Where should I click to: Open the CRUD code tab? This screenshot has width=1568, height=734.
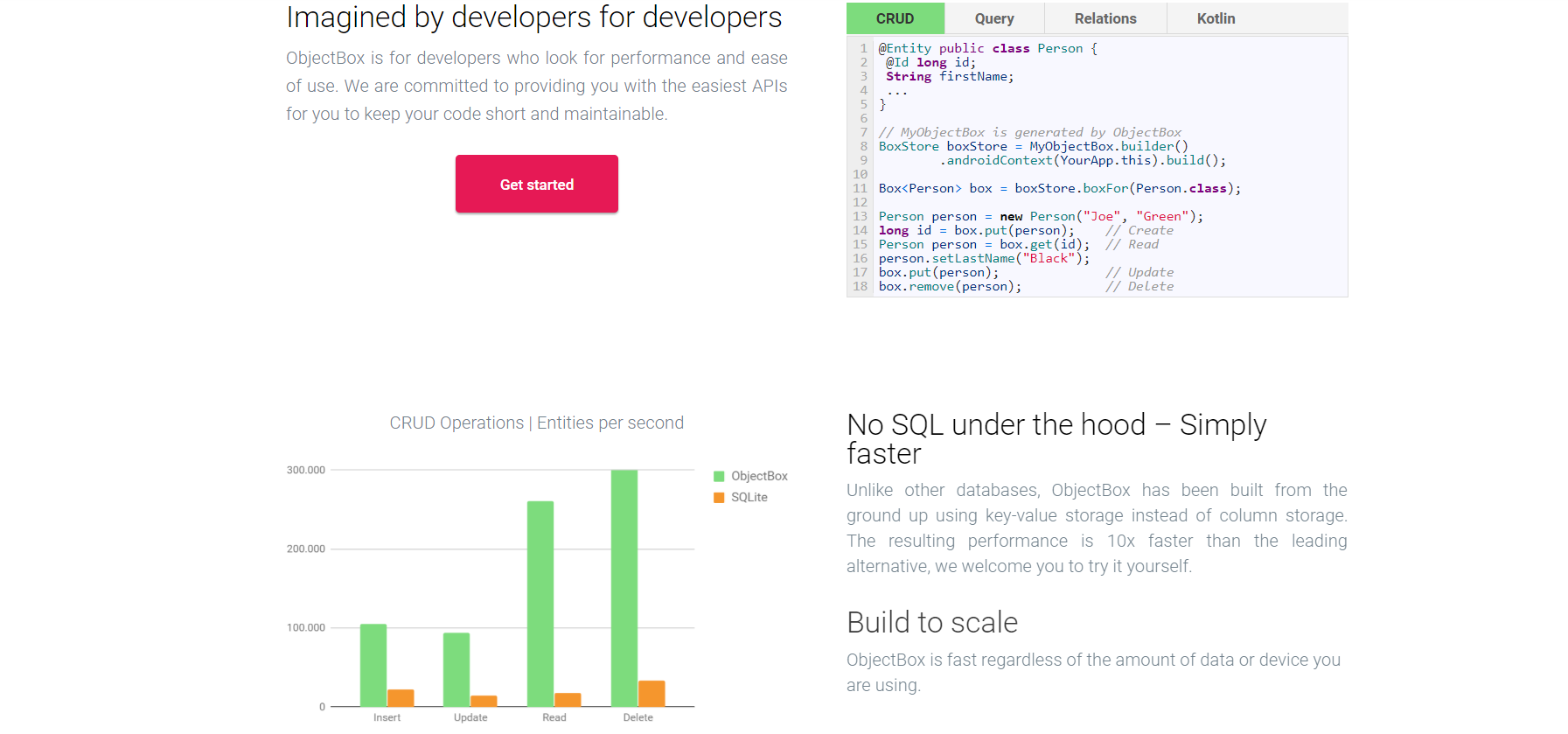[x=896, y=18]
